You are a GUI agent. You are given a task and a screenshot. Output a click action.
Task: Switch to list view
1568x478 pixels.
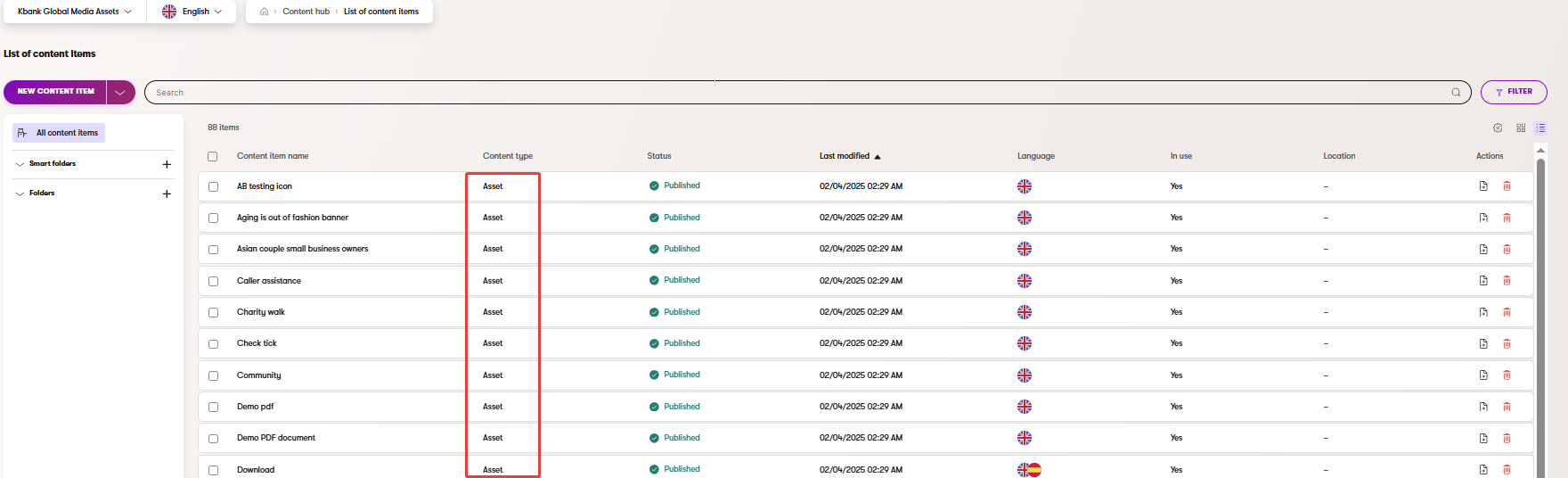1540,128
